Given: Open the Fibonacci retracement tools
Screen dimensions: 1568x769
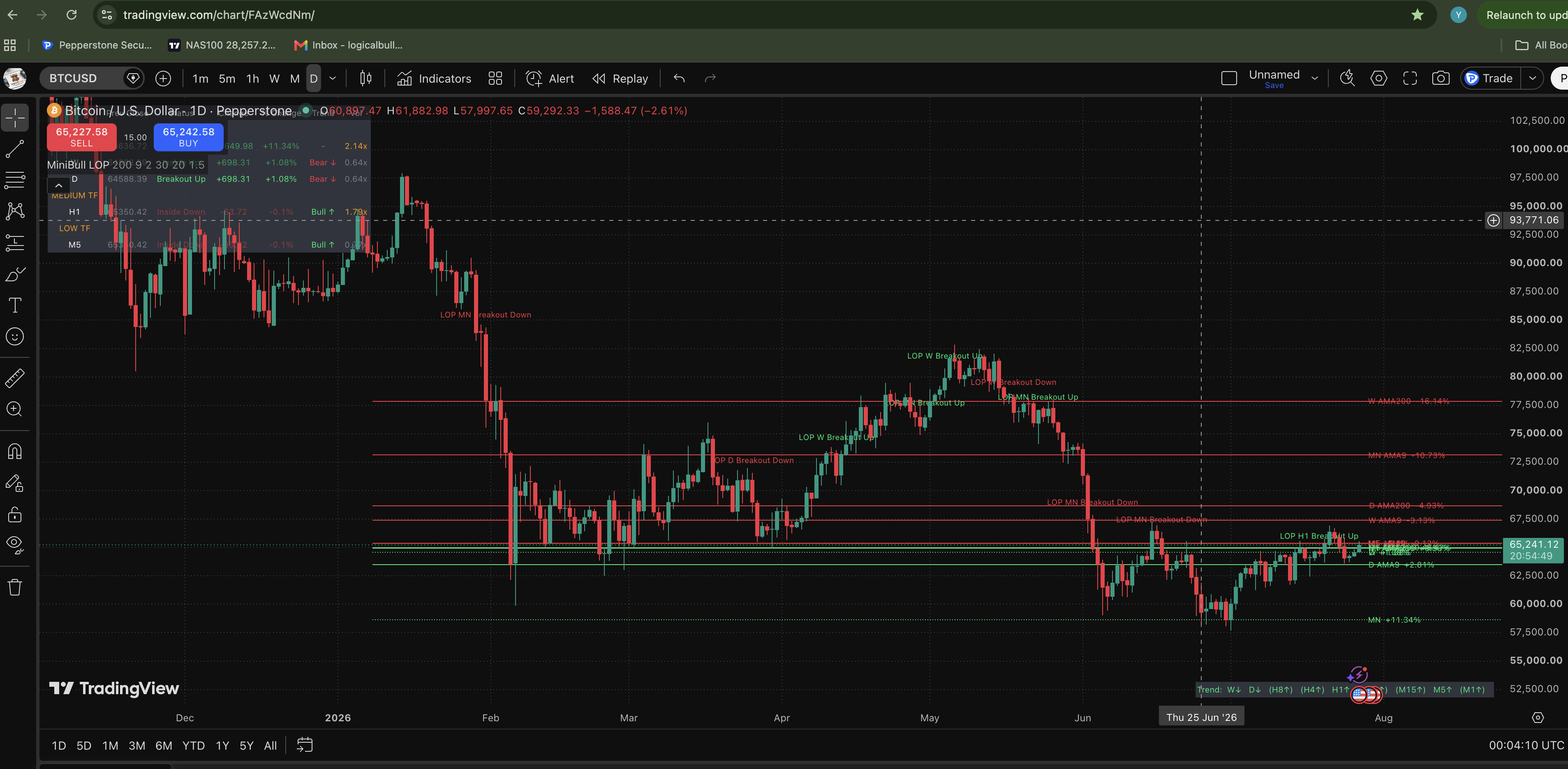Looking at the screenshot, I should tap(15, 180).
